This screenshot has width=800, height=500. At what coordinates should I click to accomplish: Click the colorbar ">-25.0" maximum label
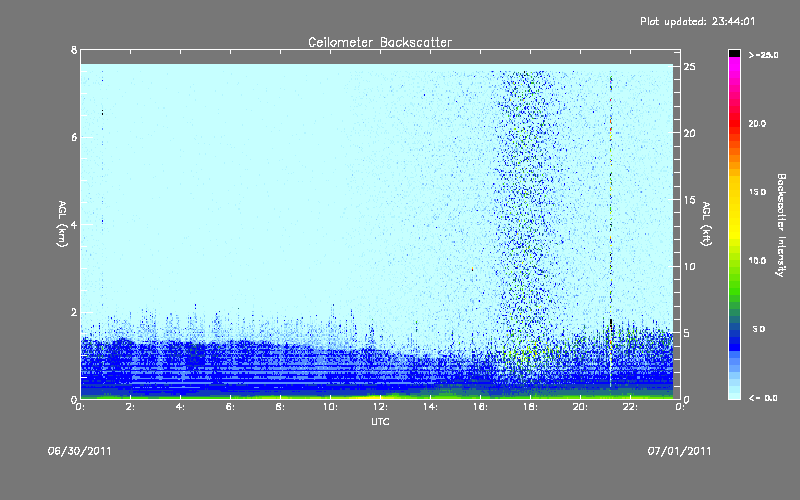click(763, 55)
